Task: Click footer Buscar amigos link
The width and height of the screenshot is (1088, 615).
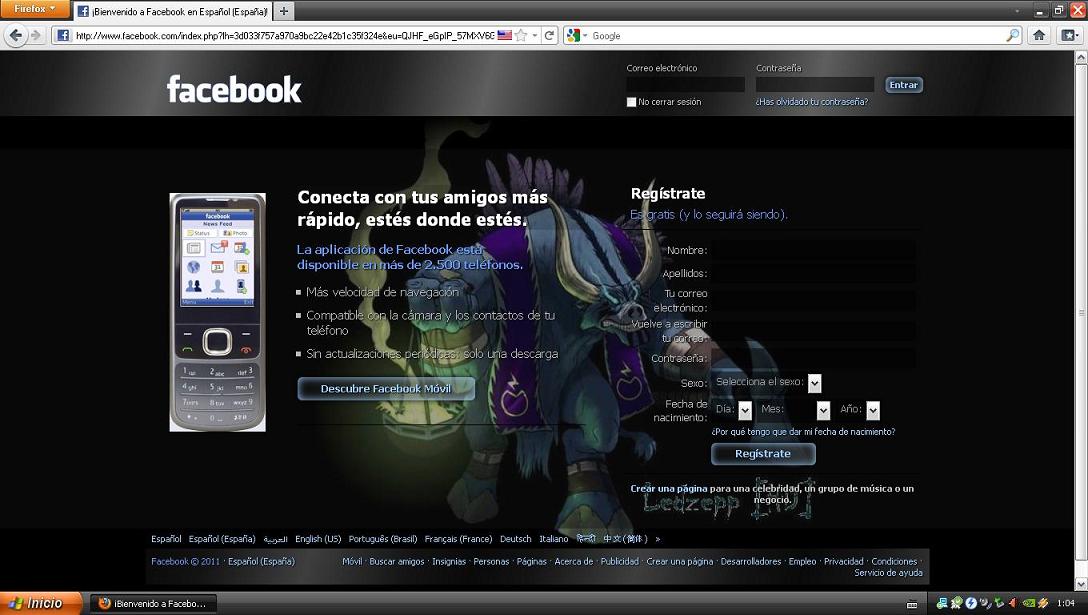Action: [x=396, y=562]
